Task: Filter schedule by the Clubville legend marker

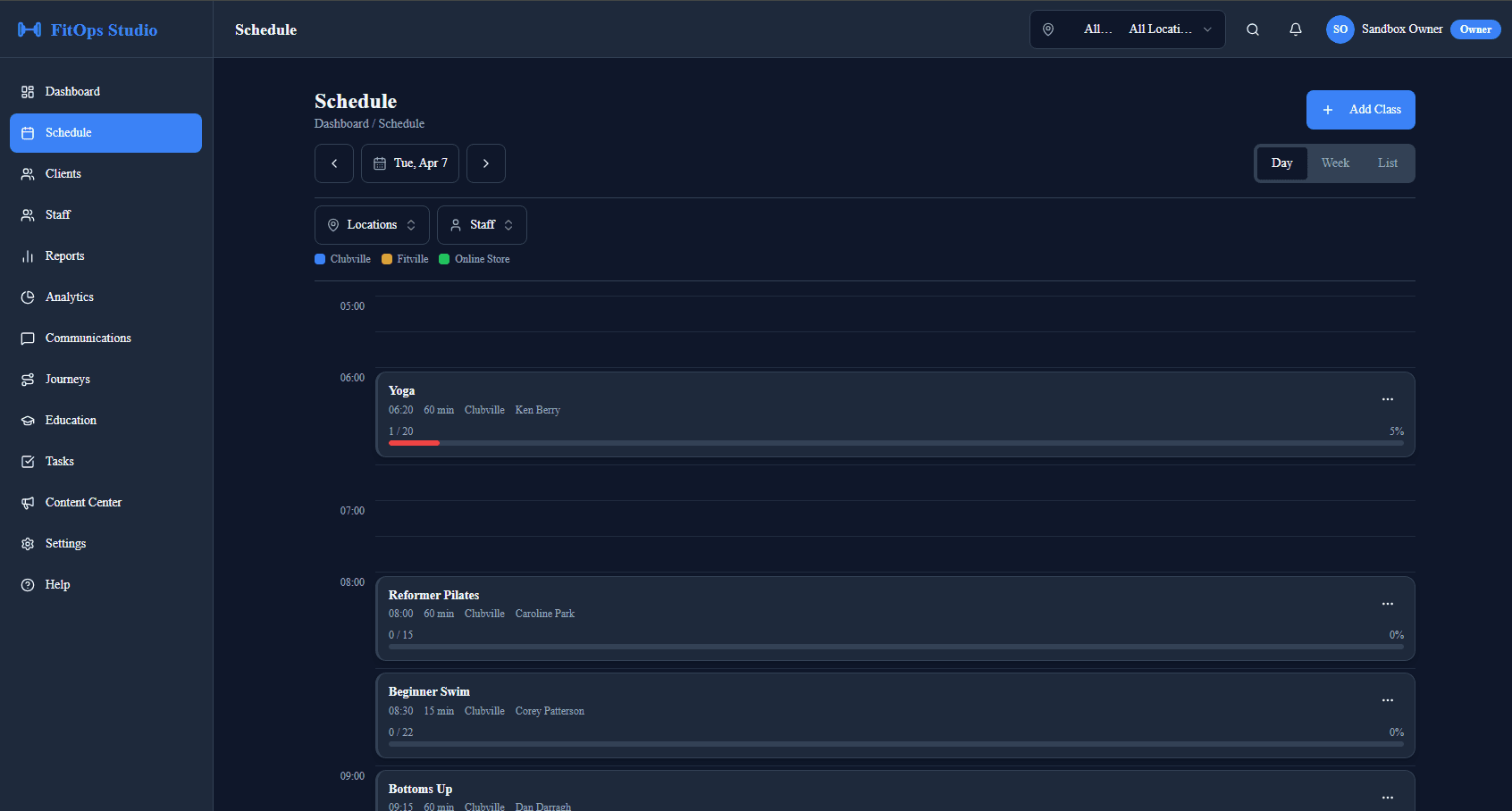Action: [320, 258]
